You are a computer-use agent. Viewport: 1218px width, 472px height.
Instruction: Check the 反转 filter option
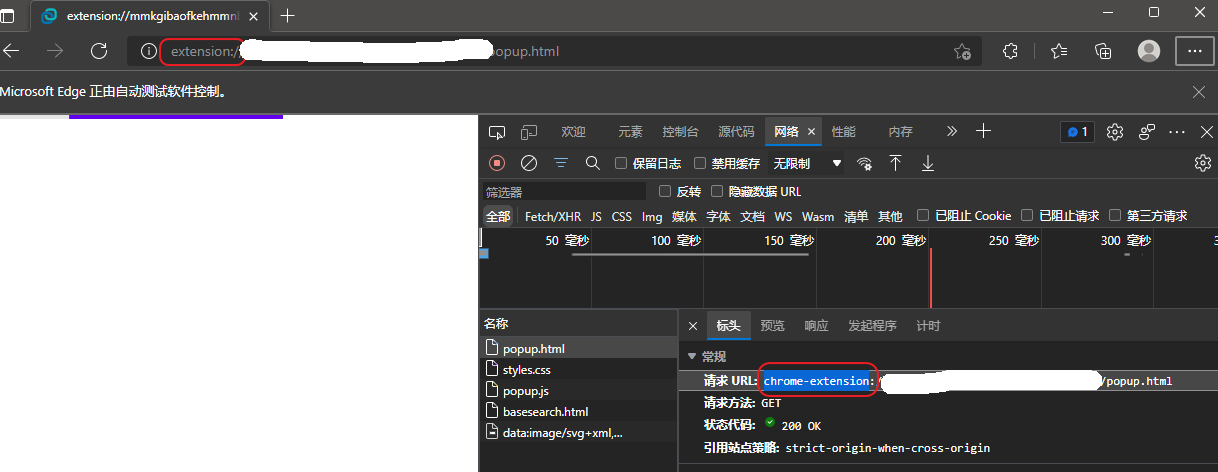coord(665,191)
